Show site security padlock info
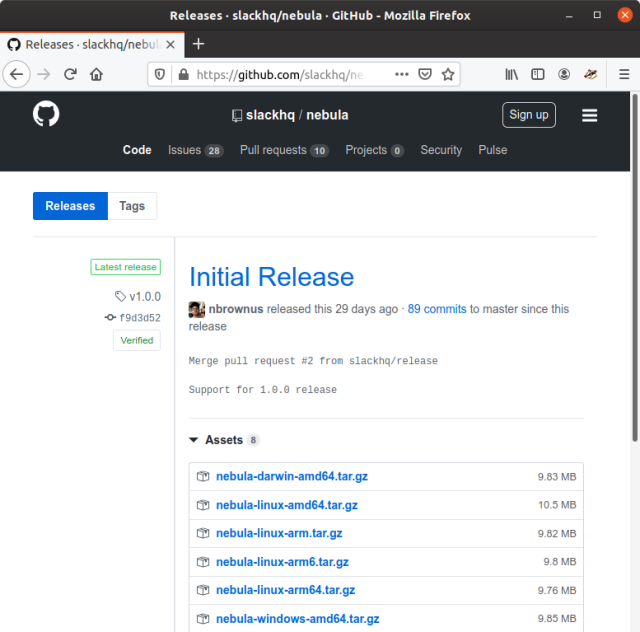This screenshot has width=640, height=632. point(184,74)
